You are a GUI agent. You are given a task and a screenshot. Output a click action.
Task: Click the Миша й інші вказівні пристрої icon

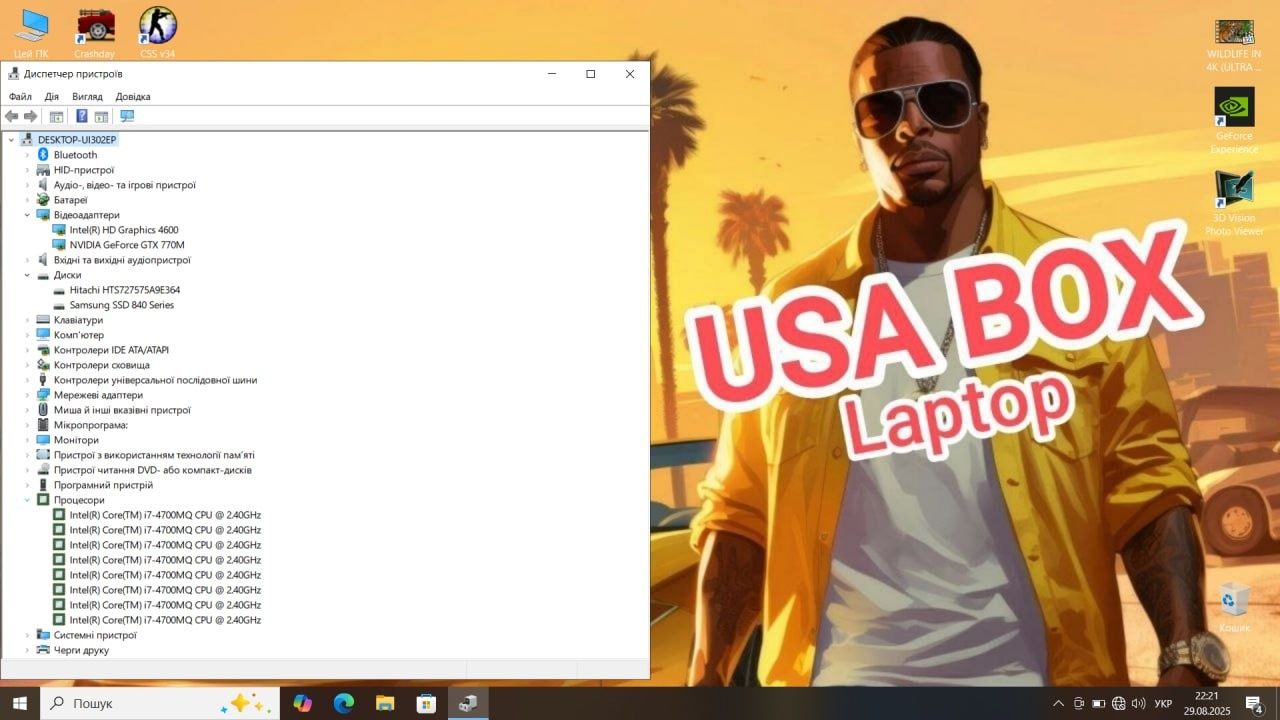(x=43, y=410)
